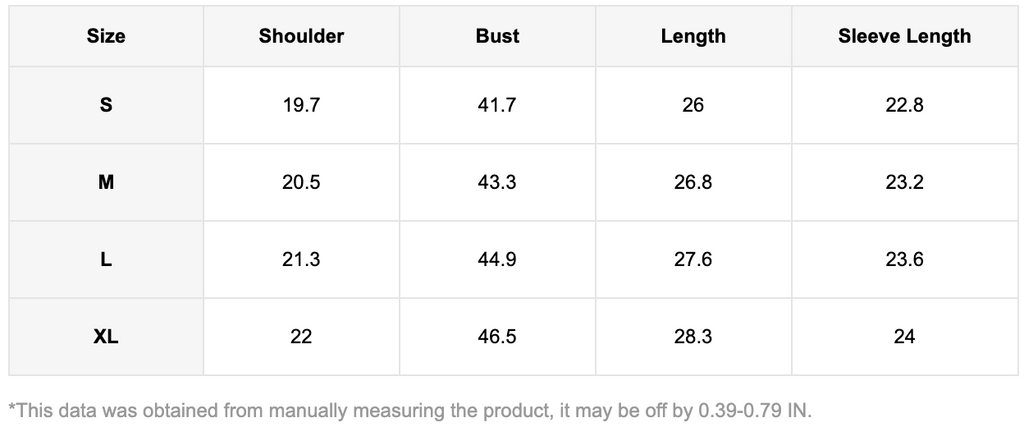1024x427 pixels.
Task: Select the M size row label
Action: [x=106, y=182]
